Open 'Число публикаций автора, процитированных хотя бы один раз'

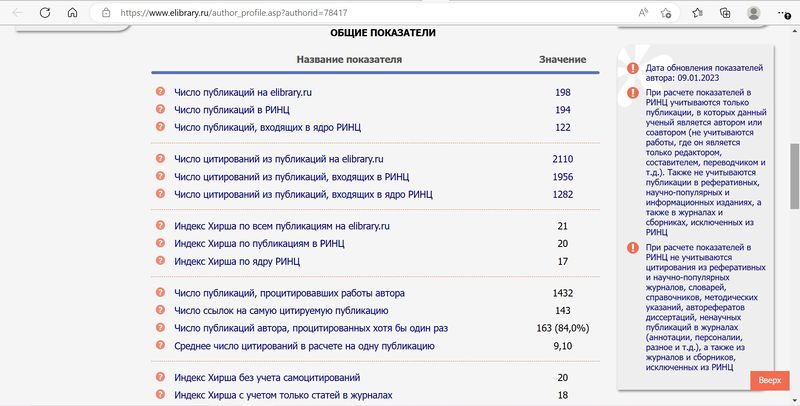point(311,328)
